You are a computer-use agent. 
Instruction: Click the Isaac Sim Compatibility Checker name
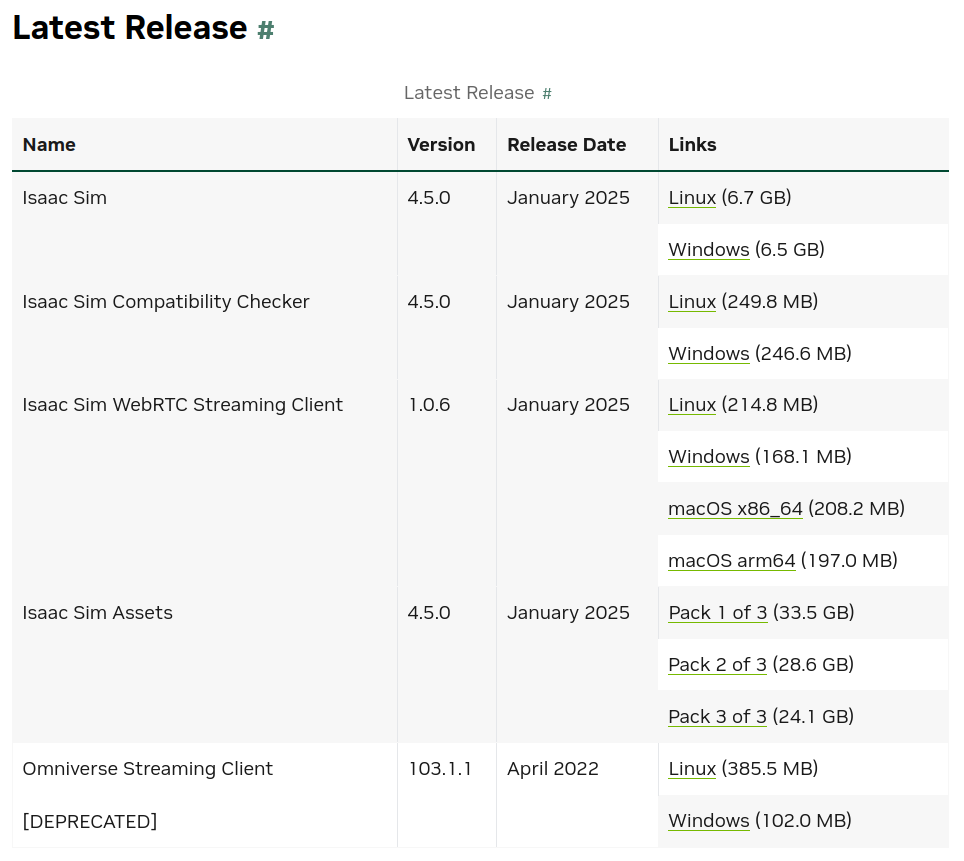[166, 302]
